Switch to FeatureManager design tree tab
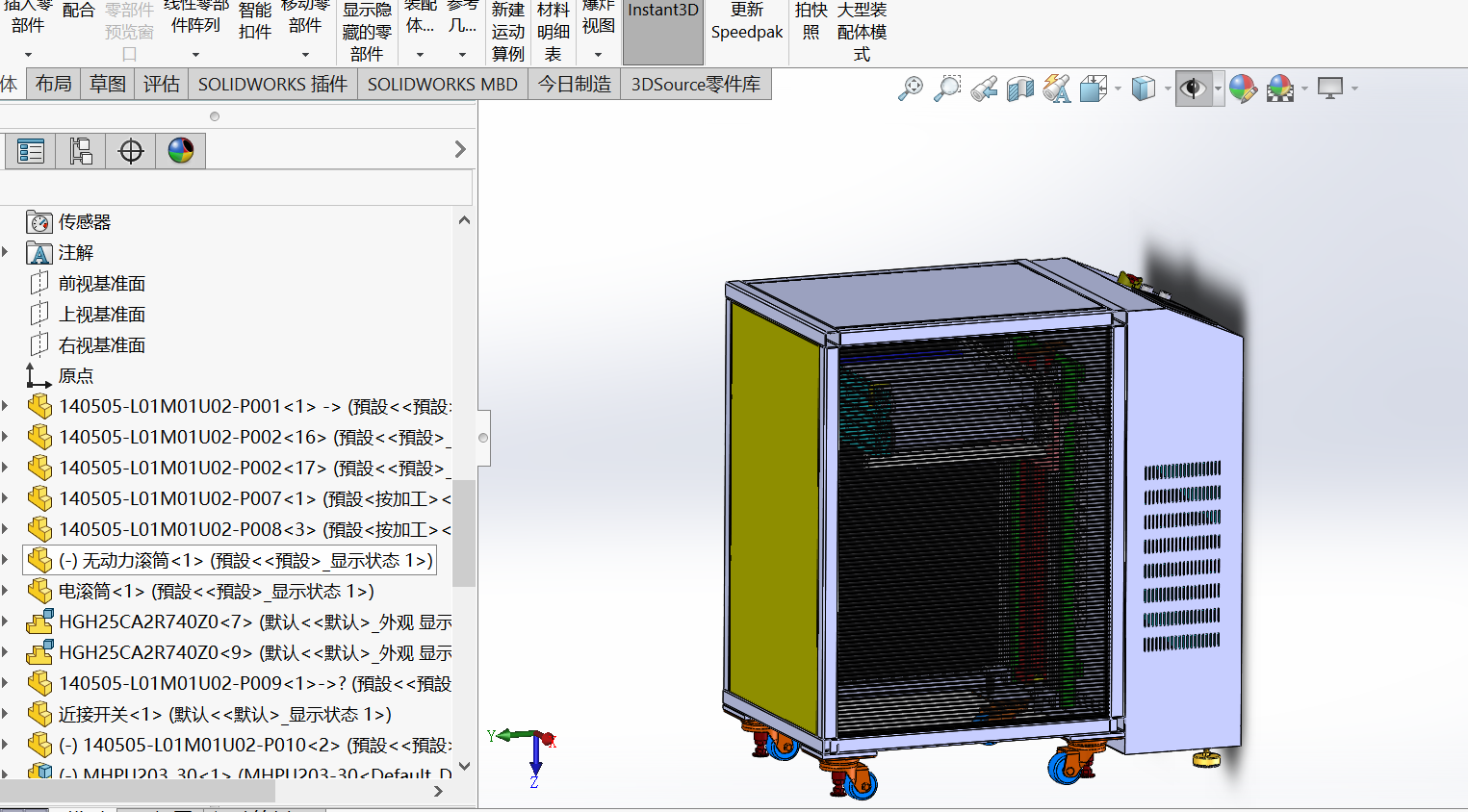 pyautogui.click(x=31, y=151)
